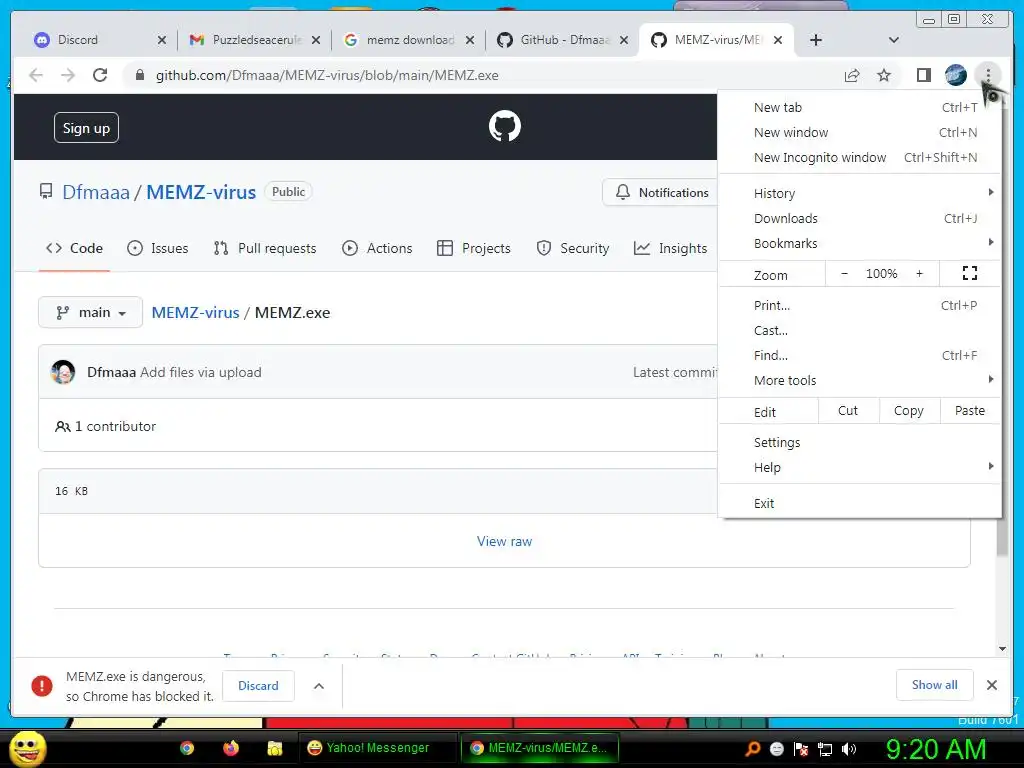Screen dimensions: 1024x768
Task: Expand the More tools submenu
Action: pos(859,380)
